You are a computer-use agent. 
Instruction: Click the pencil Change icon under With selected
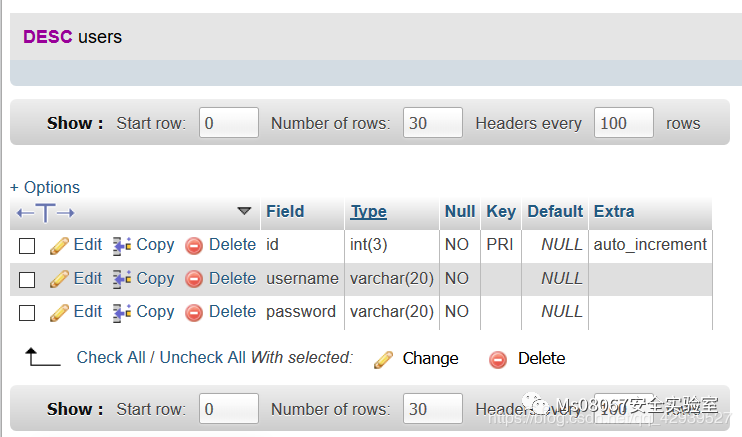(383, 359)
